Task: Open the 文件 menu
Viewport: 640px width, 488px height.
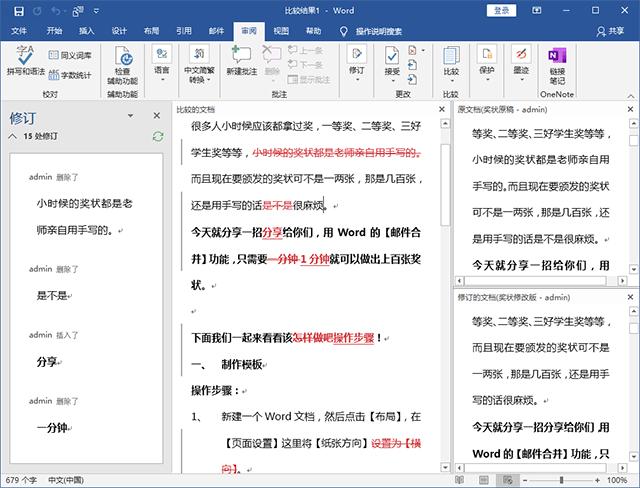Action: coord(19,31)
